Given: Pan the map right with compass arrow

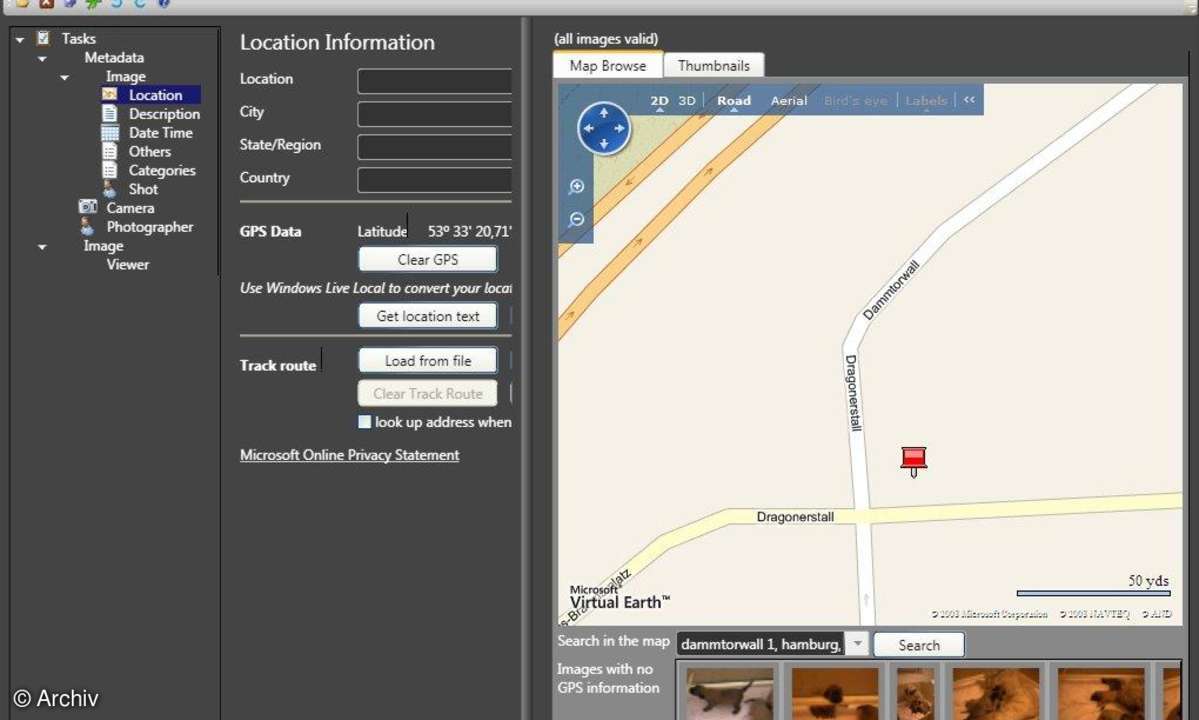Looking at the screenshot, I should (619, 128).
